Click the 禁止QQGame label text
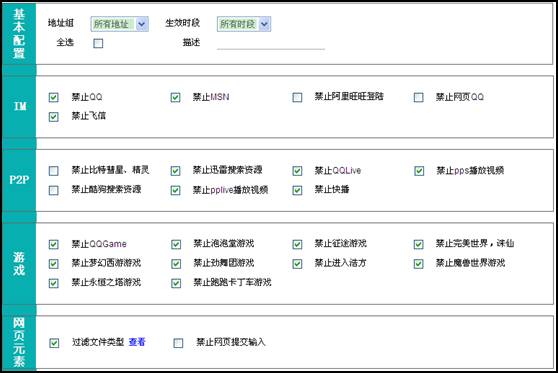558x373 pixels. pos(99,244)
